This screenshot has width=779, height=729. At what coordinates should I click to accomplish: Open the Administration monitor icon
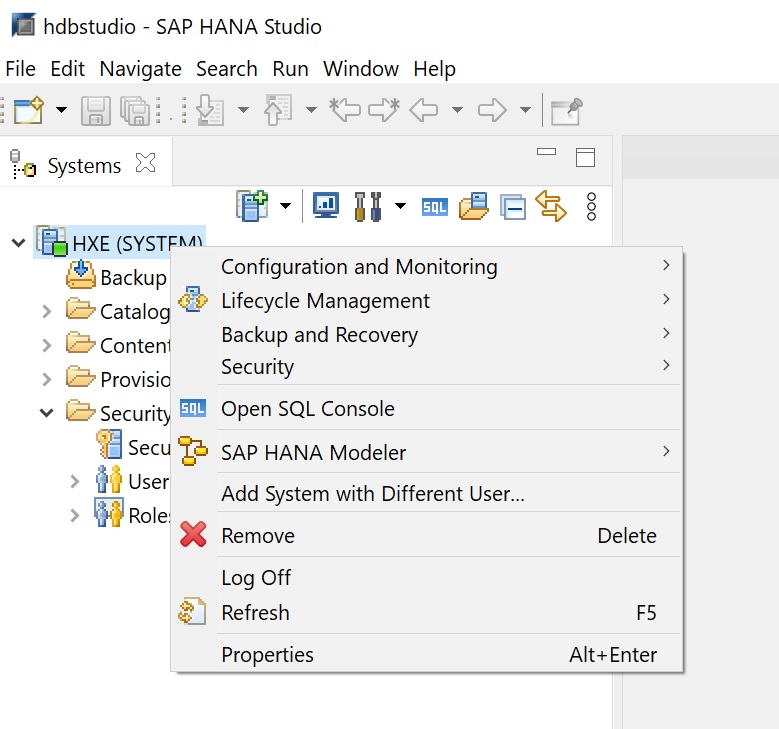pyautogui.click(x=326, y=206)
